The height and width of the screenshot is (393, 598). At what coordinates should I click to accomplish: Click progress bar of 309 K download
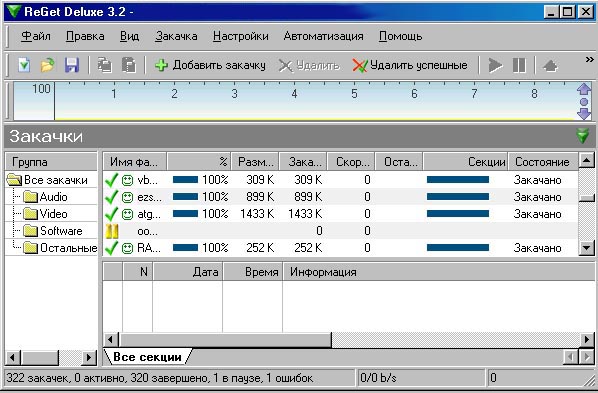185,180
